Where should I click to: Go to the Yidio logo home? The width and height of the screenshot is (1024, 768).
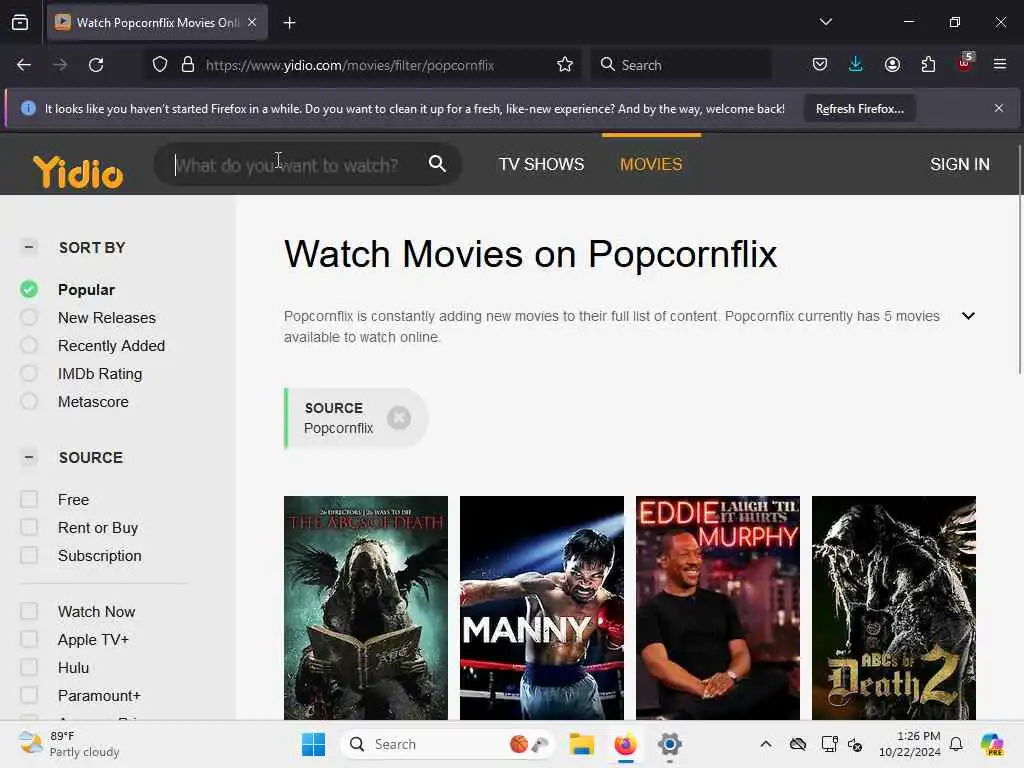pos(78,172)
